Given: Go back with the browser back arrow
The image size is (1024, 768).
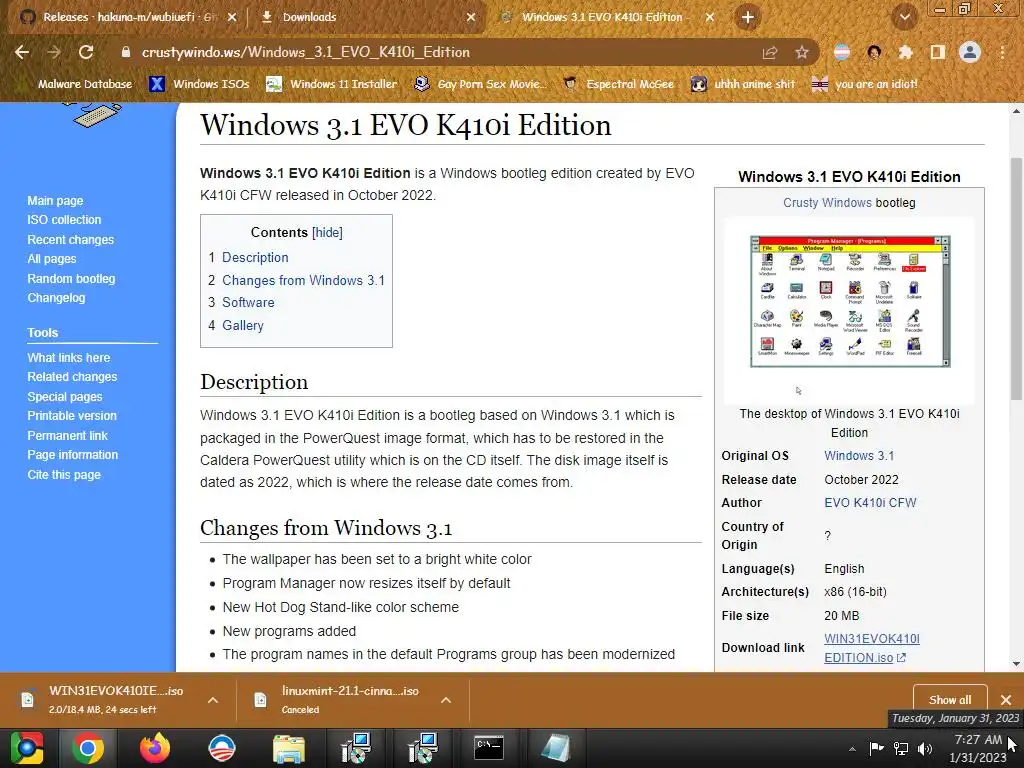Looking at the screenshot, I should pos(22,52).
